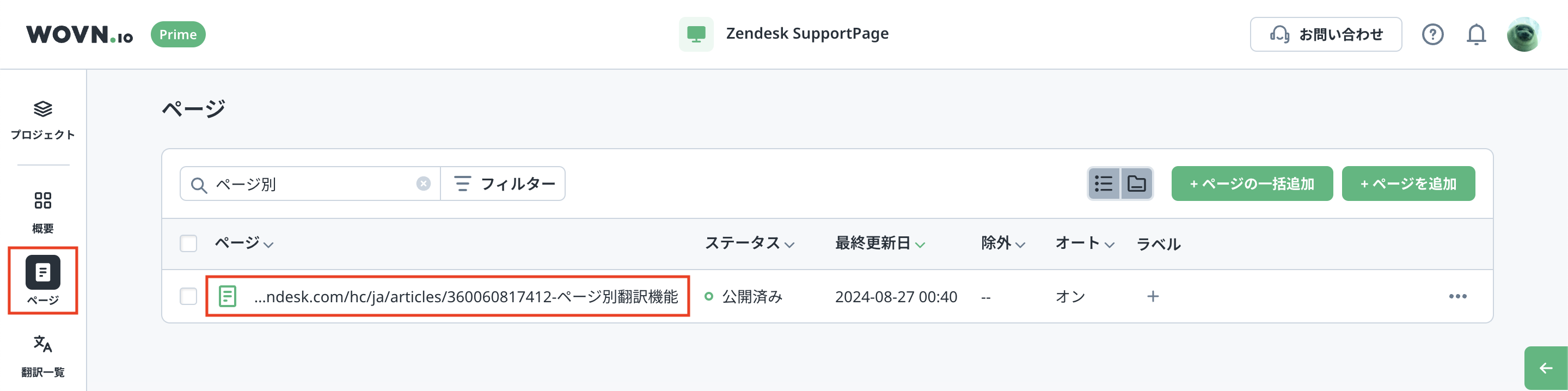
Task: Add a label with the plus icon
Action: (1152, 297)
